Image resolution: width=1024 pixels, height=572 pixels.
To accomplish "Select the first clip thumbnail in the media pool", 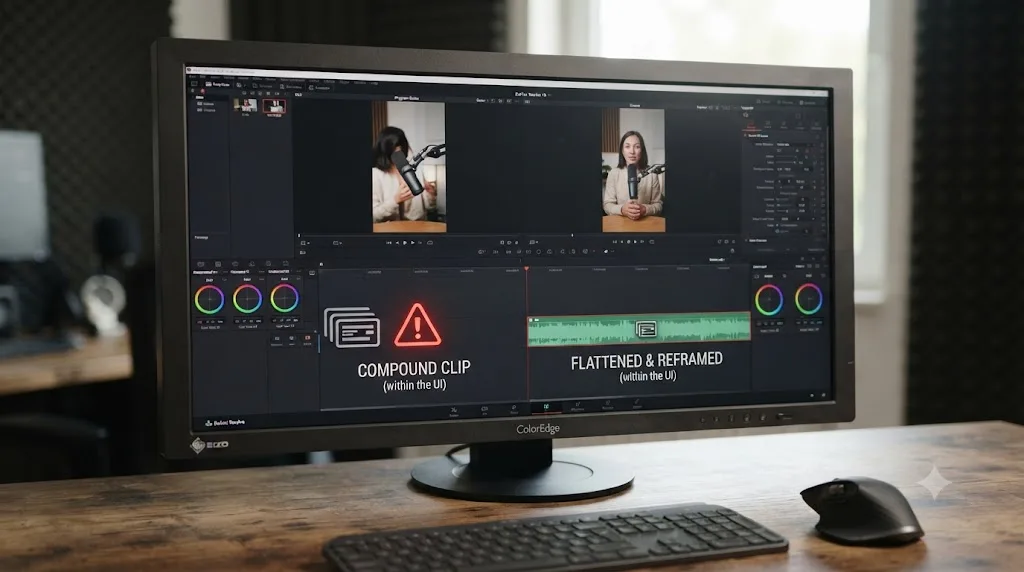I will [x=245, y=105].
